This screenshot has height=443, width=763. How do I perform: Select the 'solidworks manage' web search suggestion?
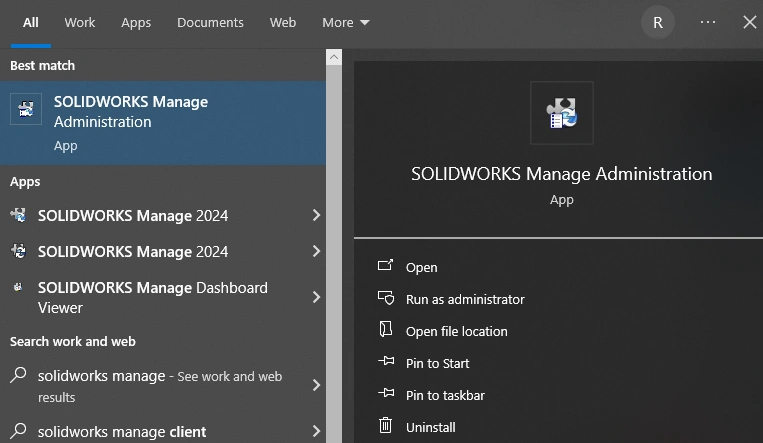(163, 386)
